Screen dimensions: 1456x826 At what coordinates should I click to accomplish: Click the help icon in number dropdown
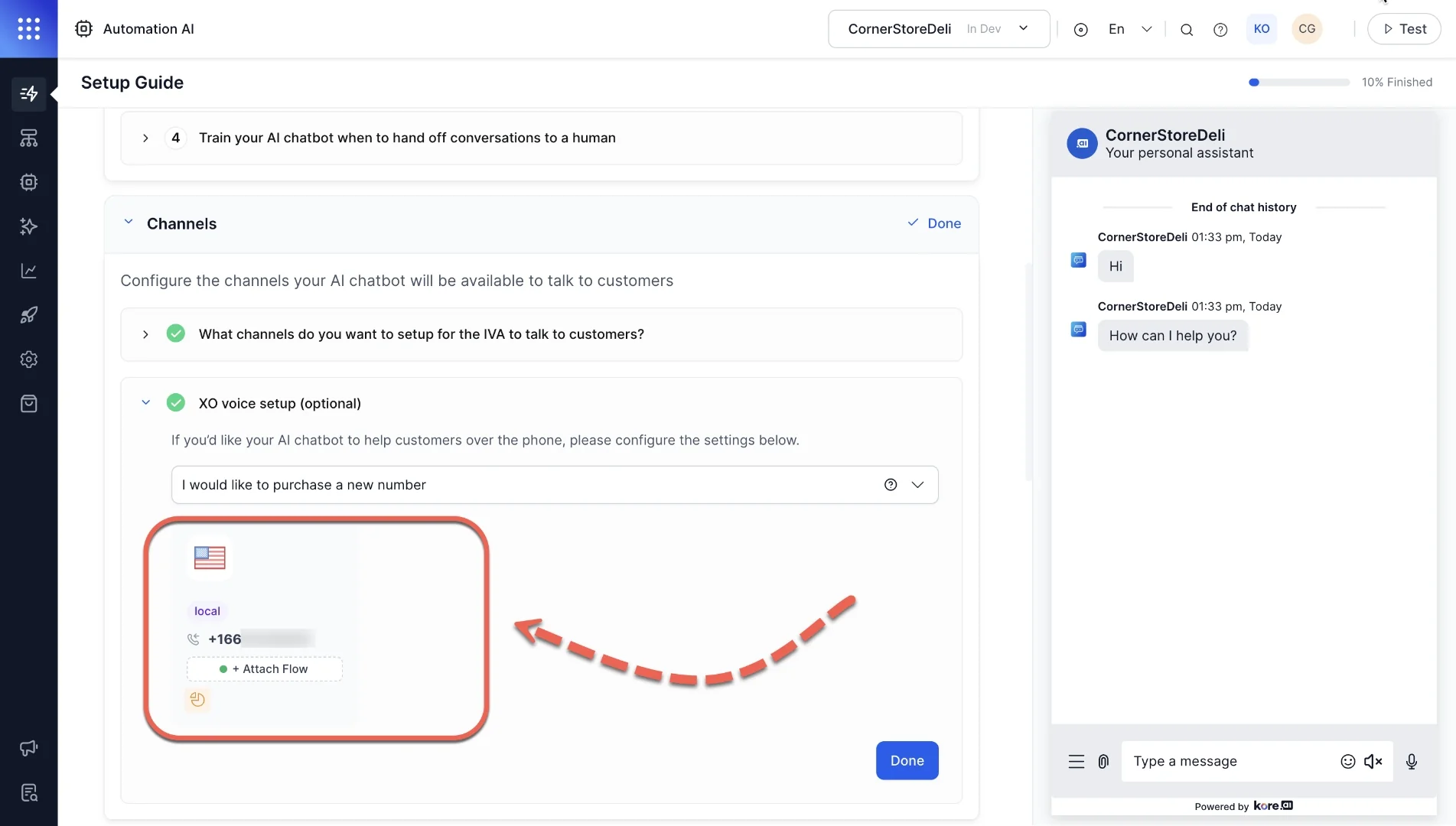pos(891,485)
